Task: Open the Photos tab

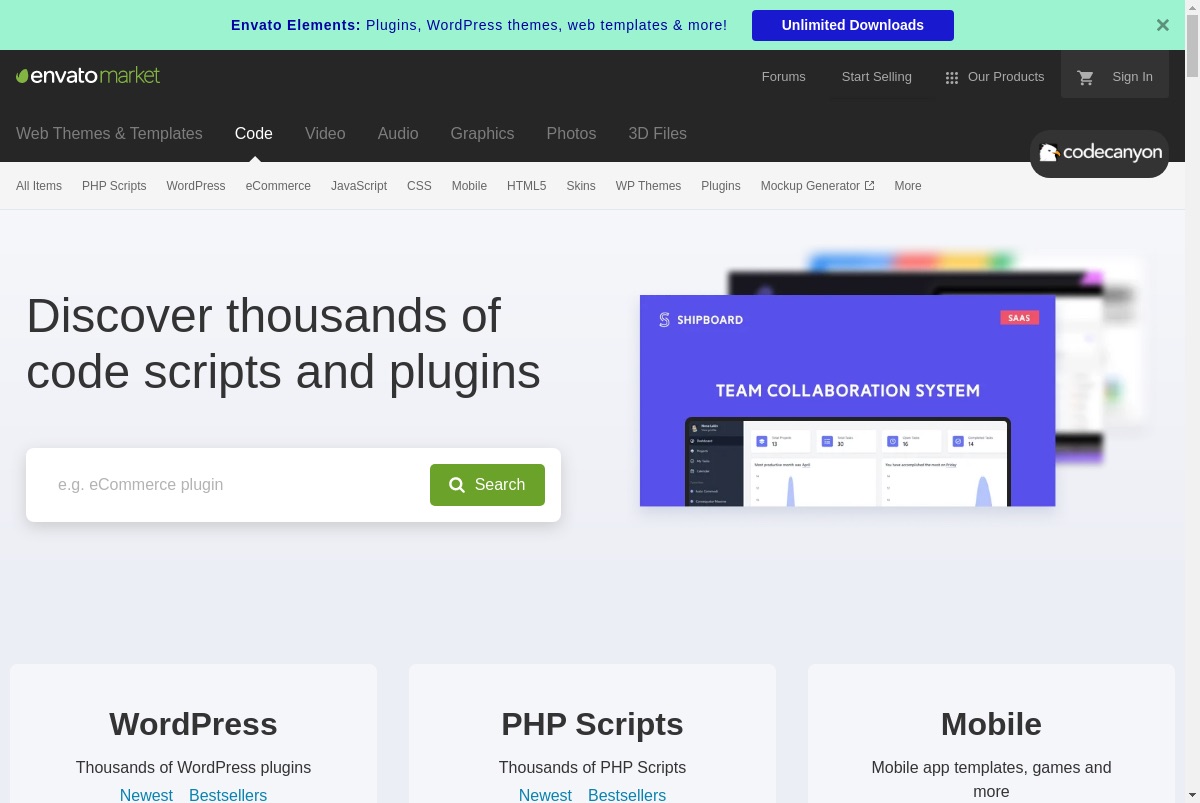Action: pyautogui.click(x=571, y=133)
